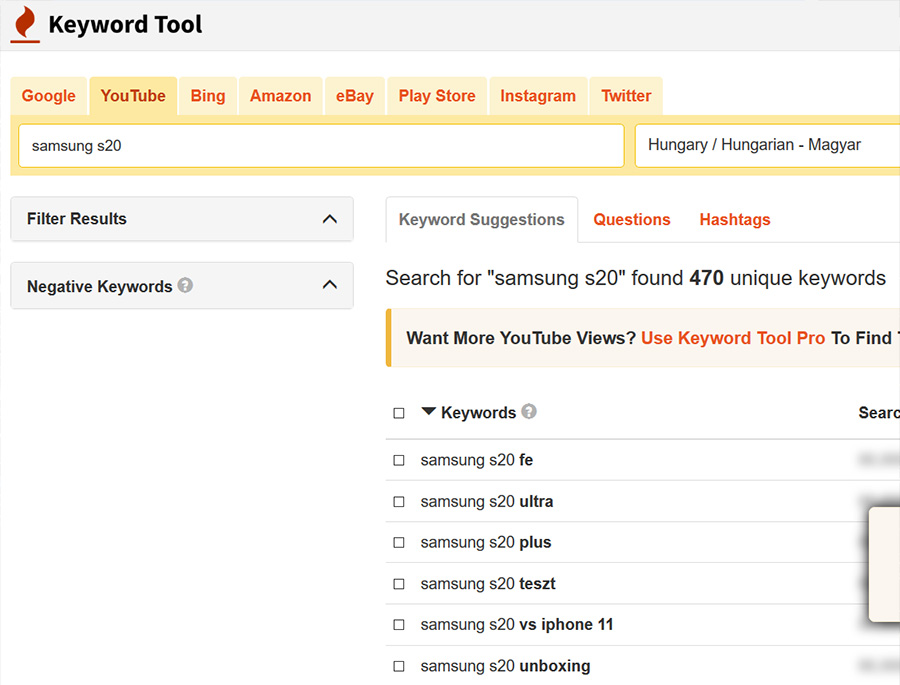Check the box for samsung s20 ultra

399,502
